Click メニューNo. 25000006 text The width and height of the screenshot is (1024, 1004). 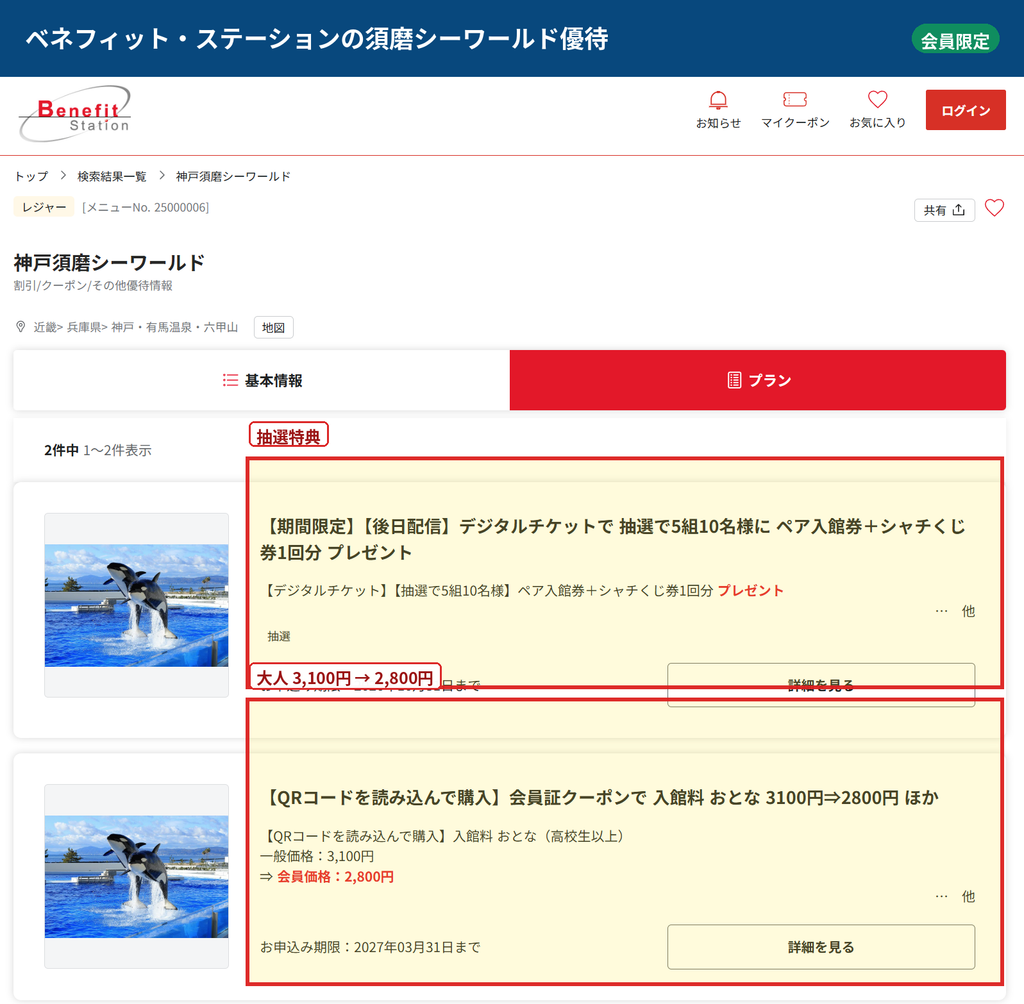click(146, 208)
